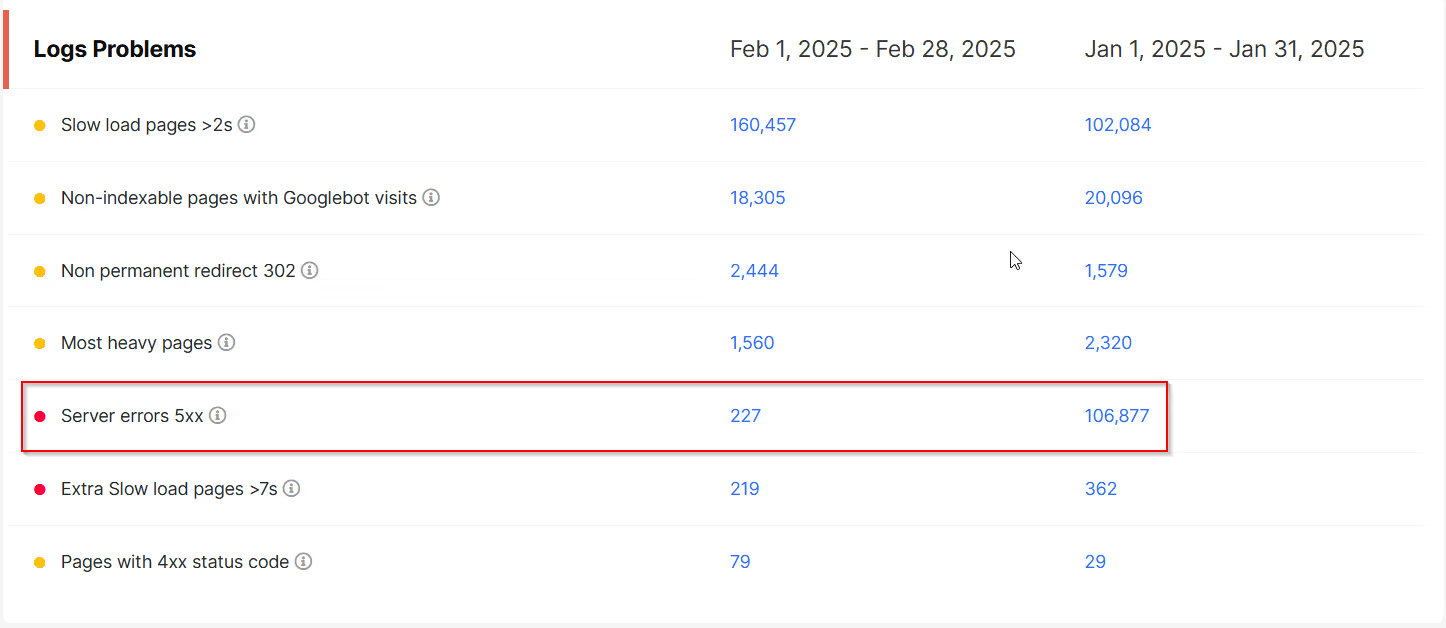
Task: Click info icon beside Most heavy pages
Action: [x=227, y=343]
